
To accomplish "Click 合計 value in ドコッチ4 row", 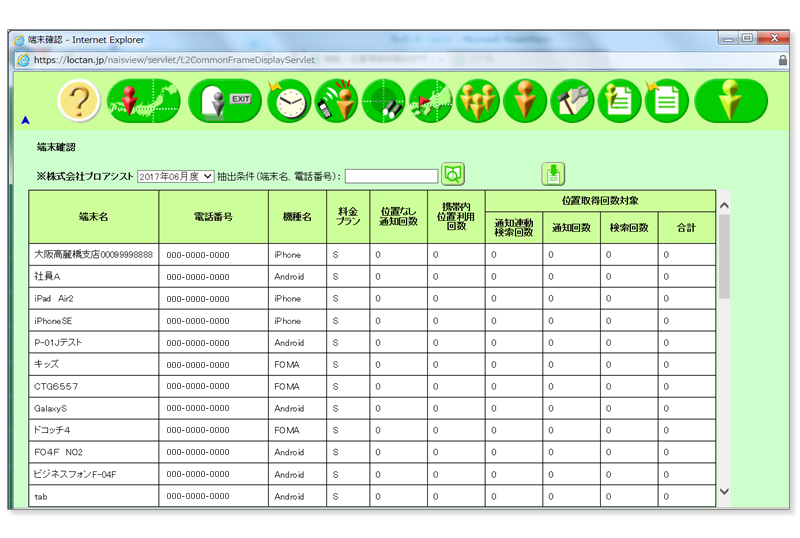I will (666, 430).
